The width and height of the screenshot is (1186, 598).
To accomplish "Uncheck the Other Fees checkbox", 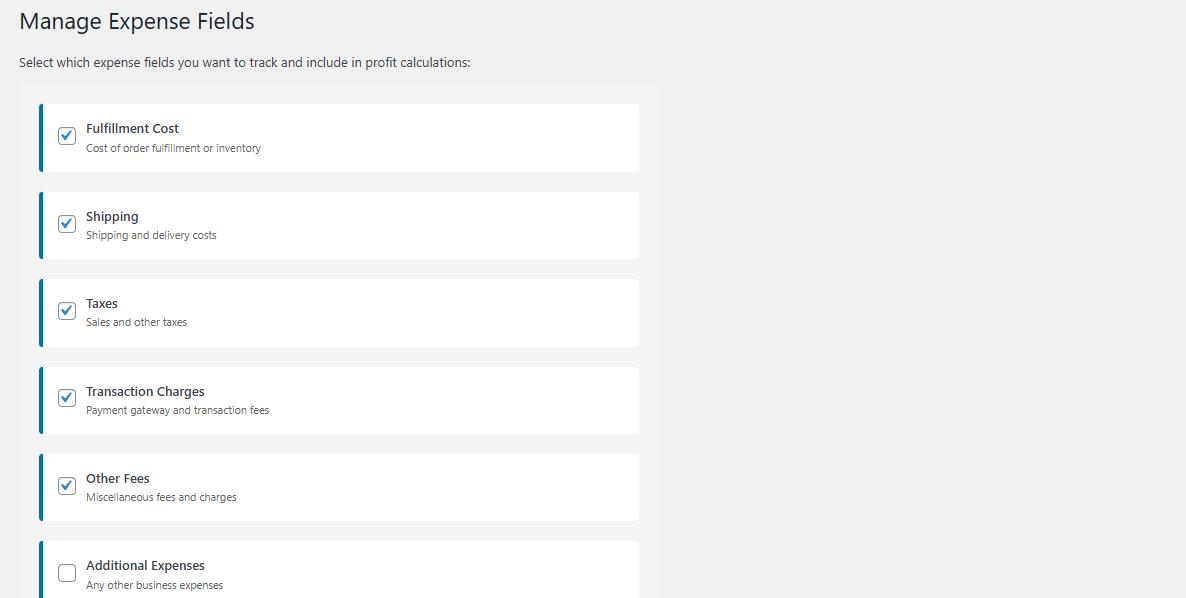I will coord(66,485).
